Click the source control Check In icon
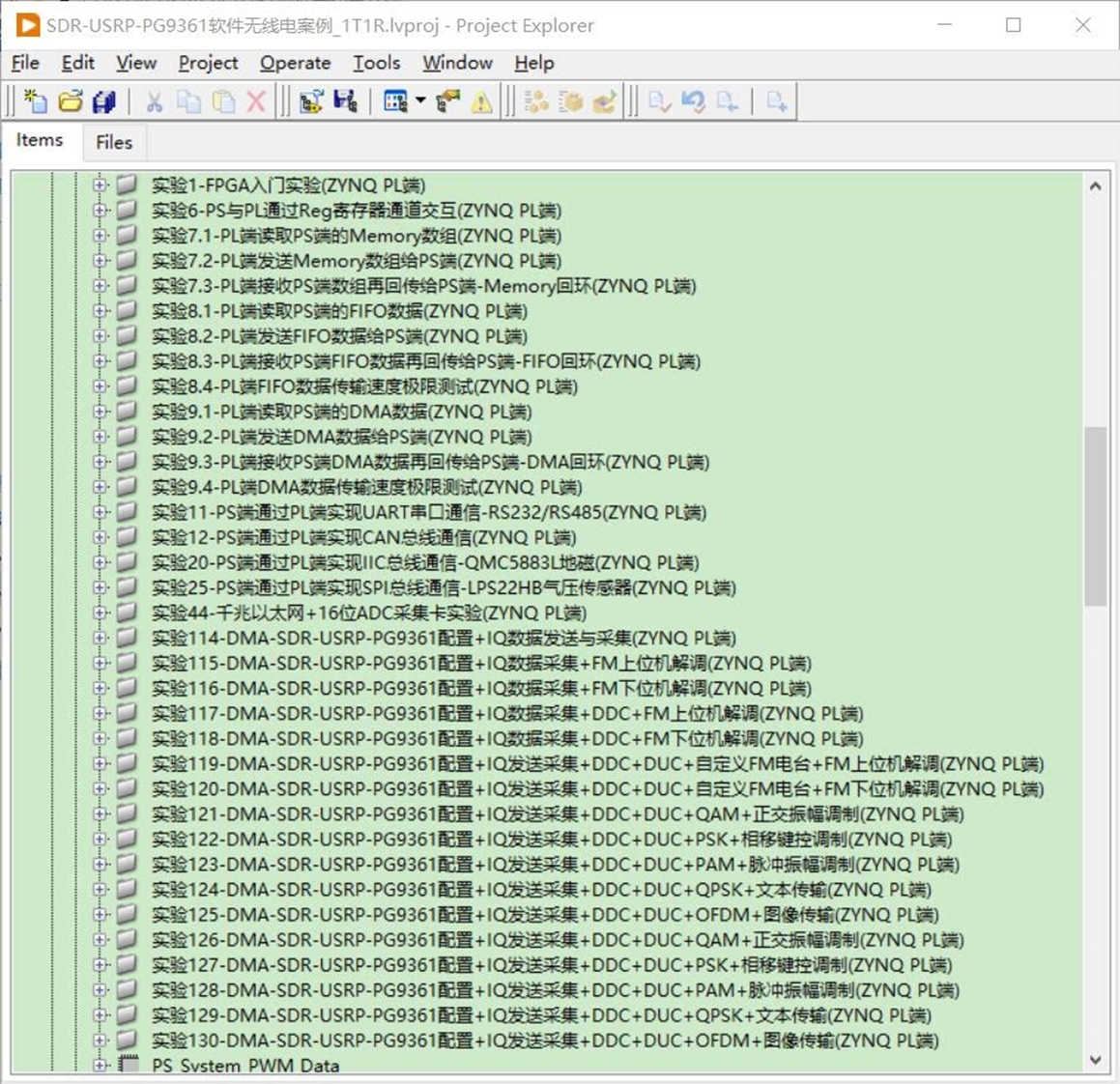The width and height of the screenshot is (1120, 1084). 659,101
